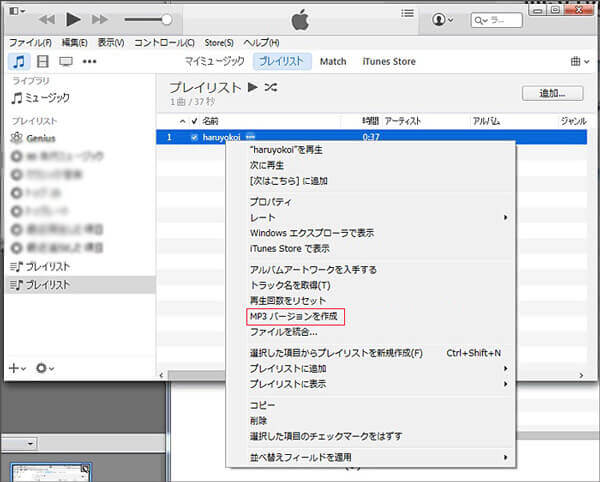Sort by the 名前 column header

(x=210, y=121)
